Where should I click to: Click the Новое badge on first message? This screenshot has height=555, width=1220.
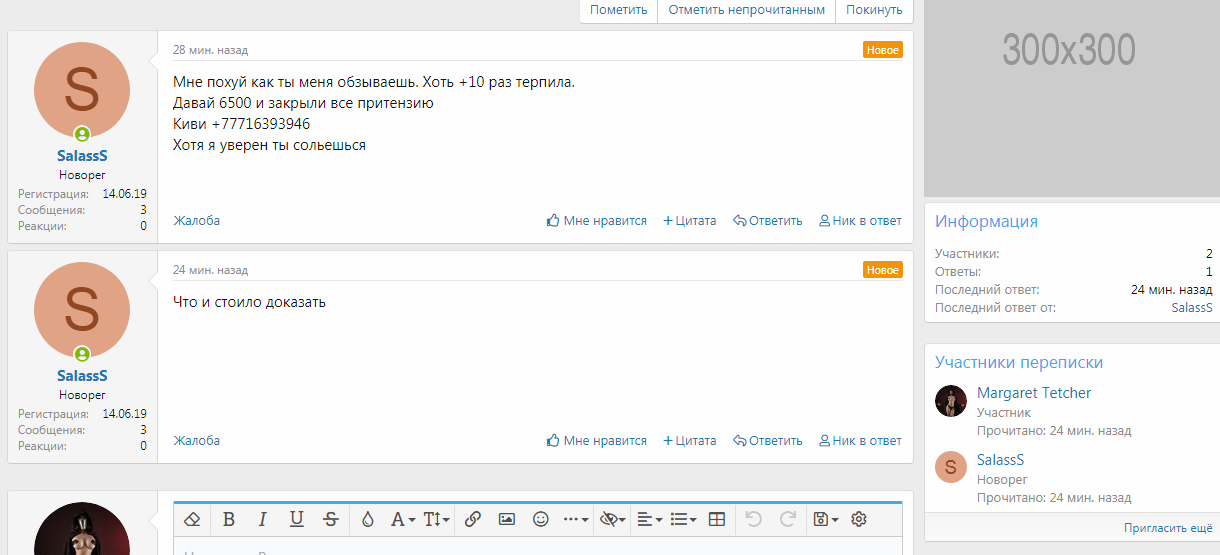point(883,50)
